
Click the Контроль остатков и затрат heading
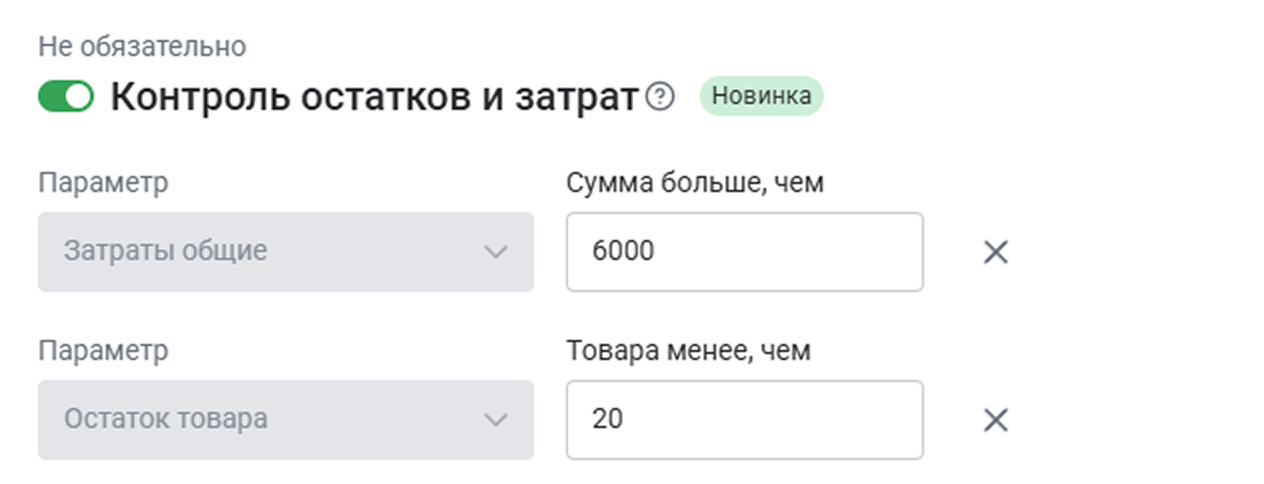coord(374,97)
